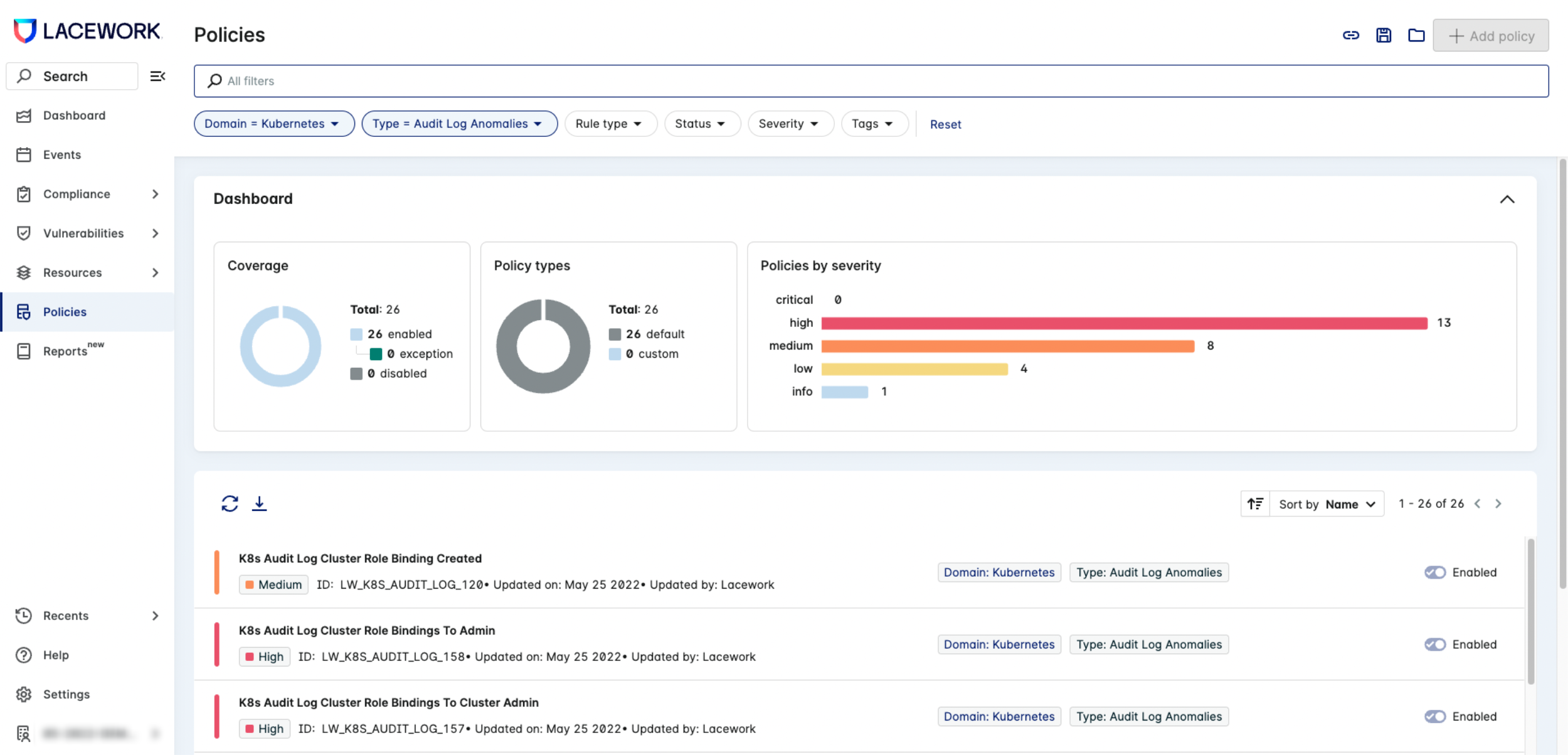This screenshot has height=755, width=1568.
Task: Click the Reset filters link
Action: pos(945,124)
